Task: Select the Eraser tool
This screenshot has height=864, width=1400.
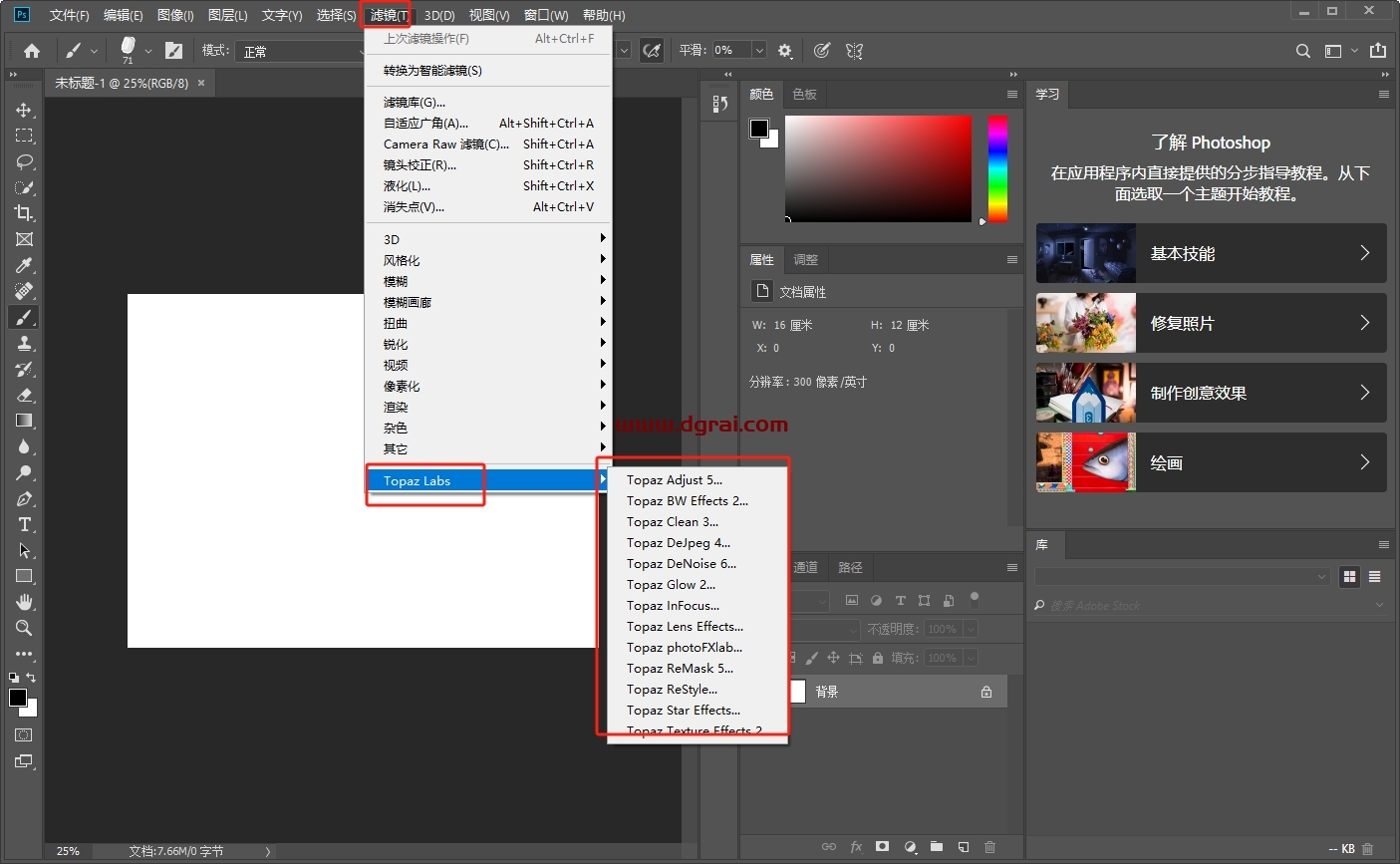Action: pos(24,395)
